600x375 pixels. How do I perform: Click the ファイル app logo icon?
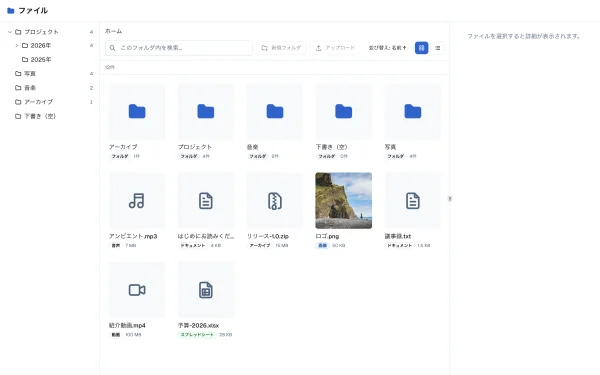point(11,11)
